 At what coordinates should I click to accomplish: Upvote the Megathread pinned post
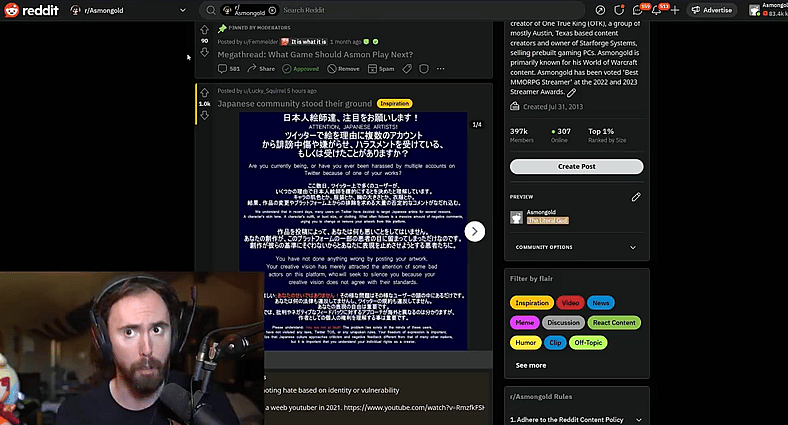[x=205, y=30]
